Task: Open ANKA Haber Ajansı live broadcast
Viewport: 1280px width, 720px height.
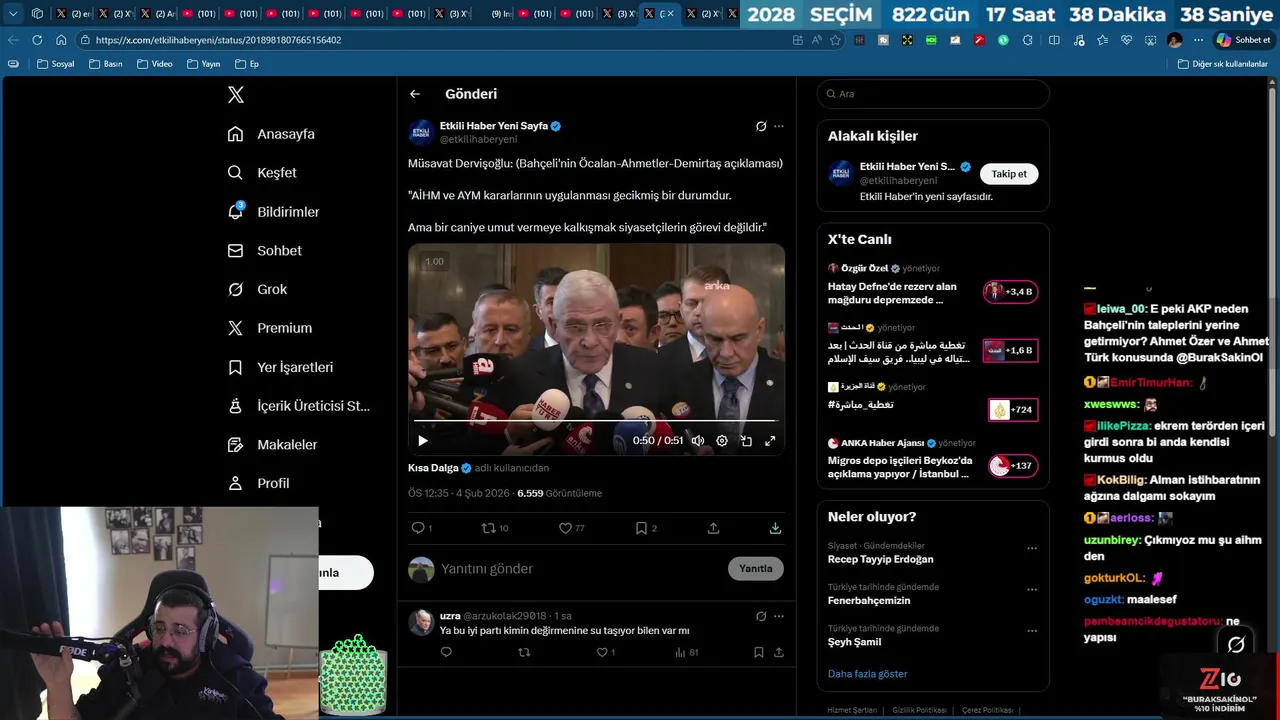Action: coord(932,459)
